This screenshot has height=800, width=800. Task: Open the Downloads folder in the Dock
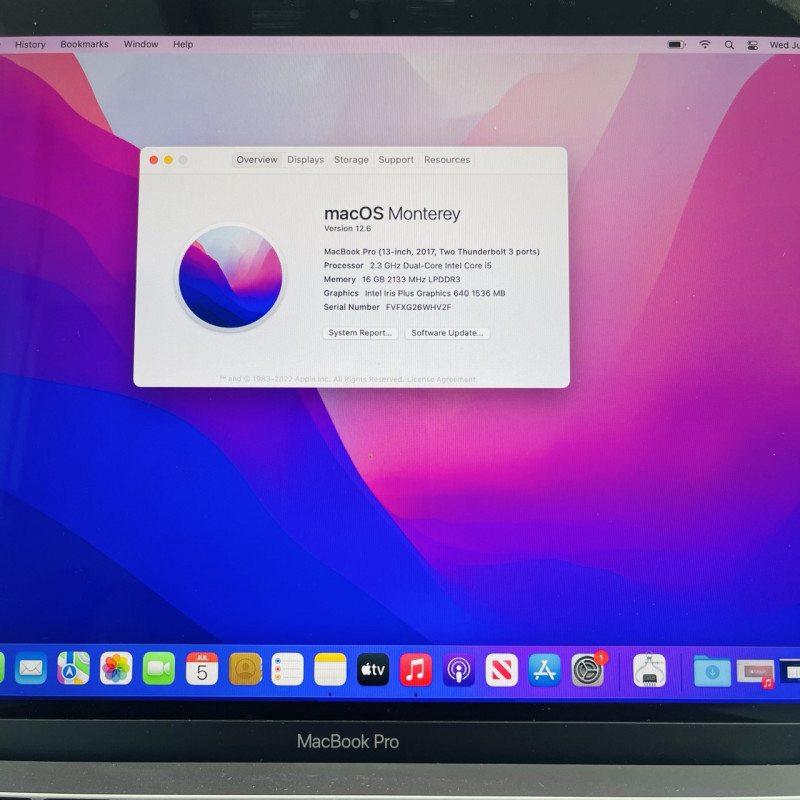(712, 671)
